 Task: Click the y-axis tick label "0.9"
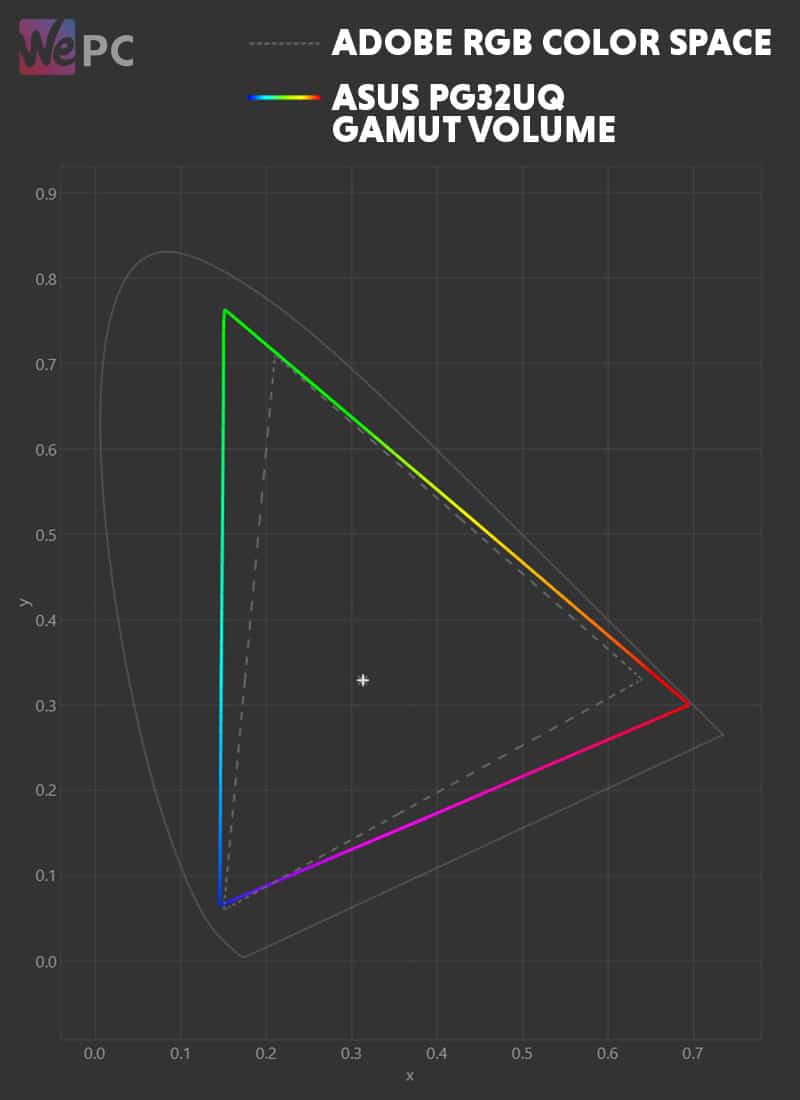pos(46,194)
